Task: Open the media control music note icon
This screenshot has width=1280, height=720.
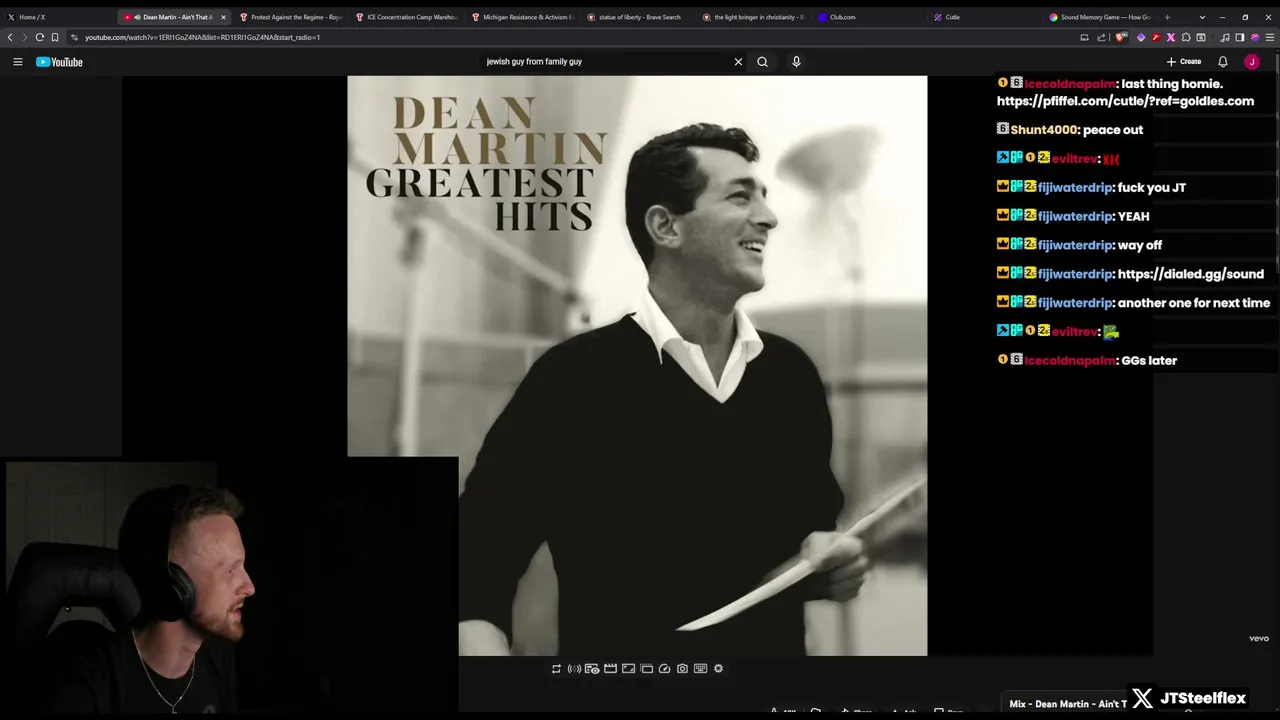Action: (1225, 37)
